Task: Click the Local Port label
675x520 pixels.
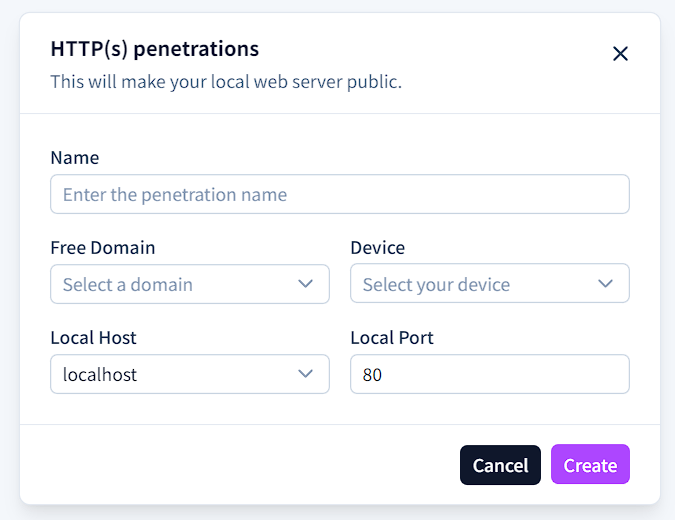Action: tap(392, 338)
